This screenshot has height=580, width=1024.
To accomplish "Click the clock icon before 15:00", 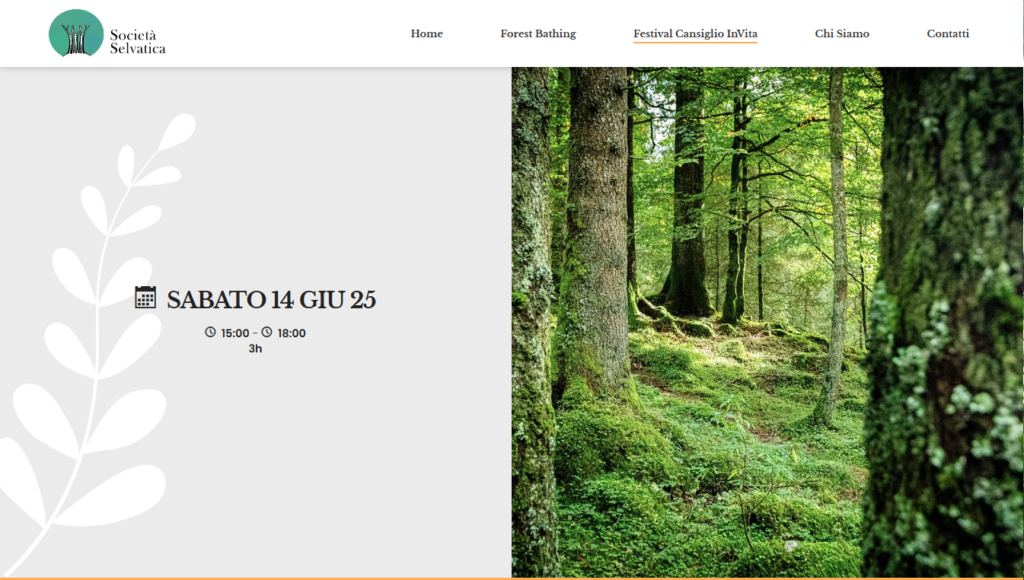I will click(x=210, y=332).
